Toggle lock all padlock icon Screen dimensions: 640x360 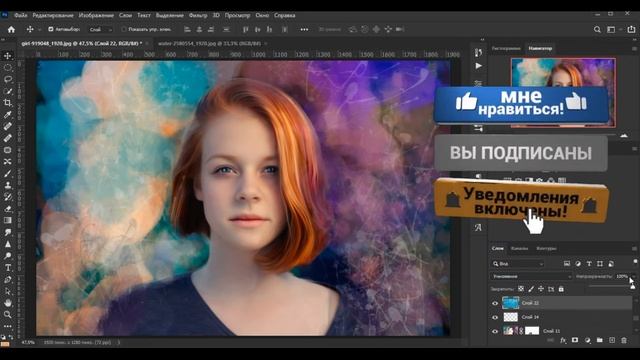[561, 289]
